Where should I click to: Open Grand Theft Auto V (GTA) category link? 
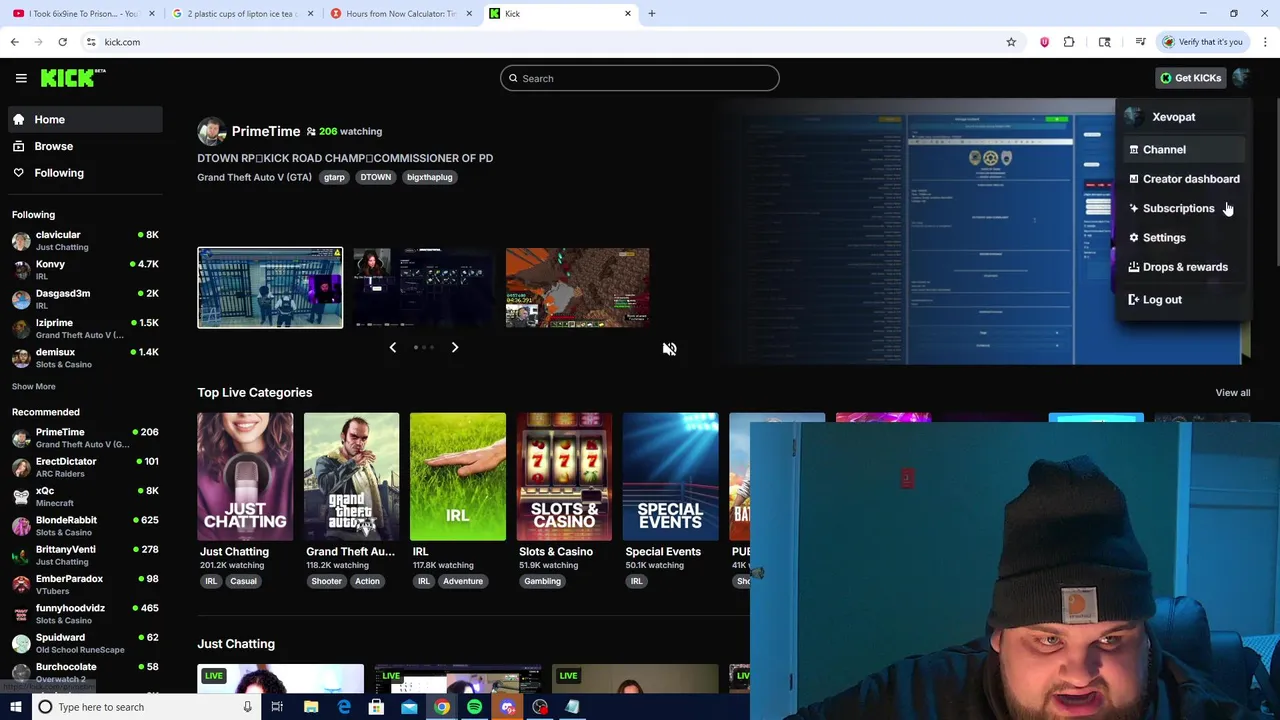point(254,177)
